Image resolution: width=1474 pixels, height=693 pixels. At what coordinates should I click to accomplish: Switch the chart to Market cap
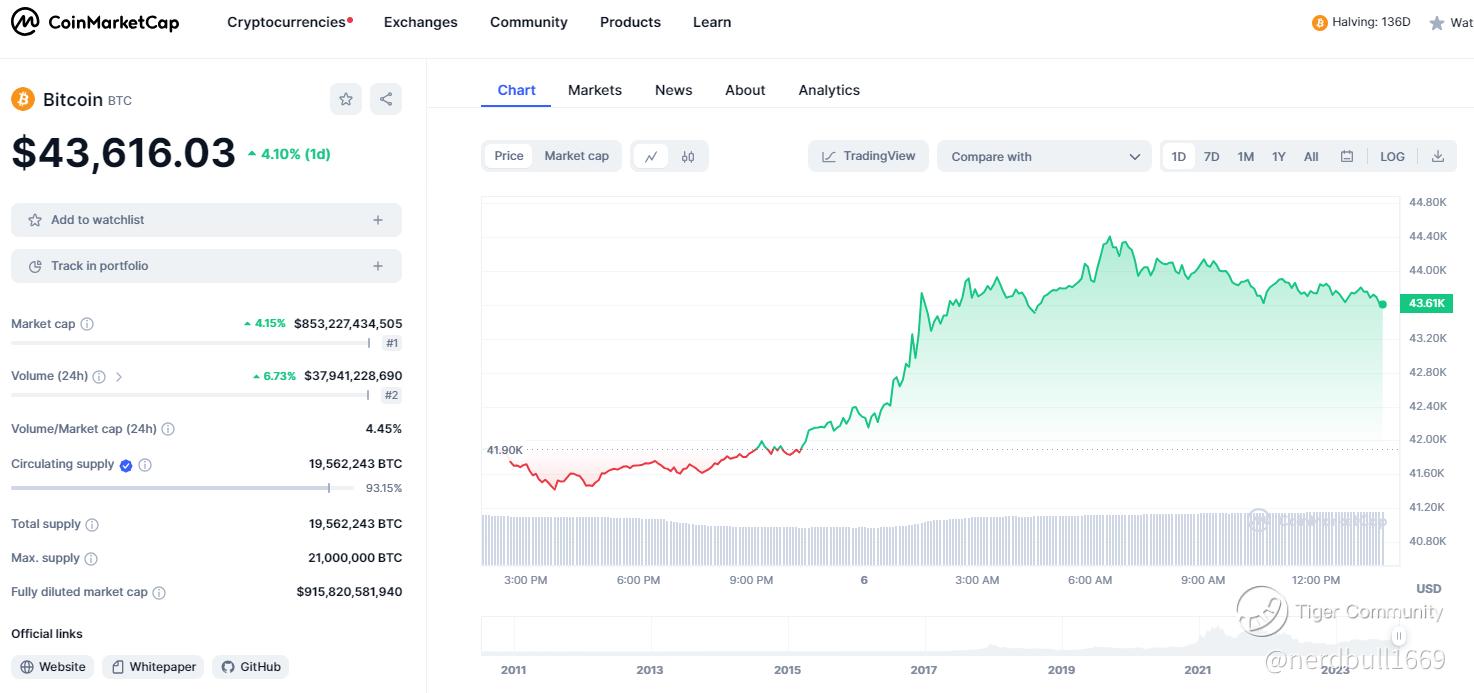click(576, 156)
